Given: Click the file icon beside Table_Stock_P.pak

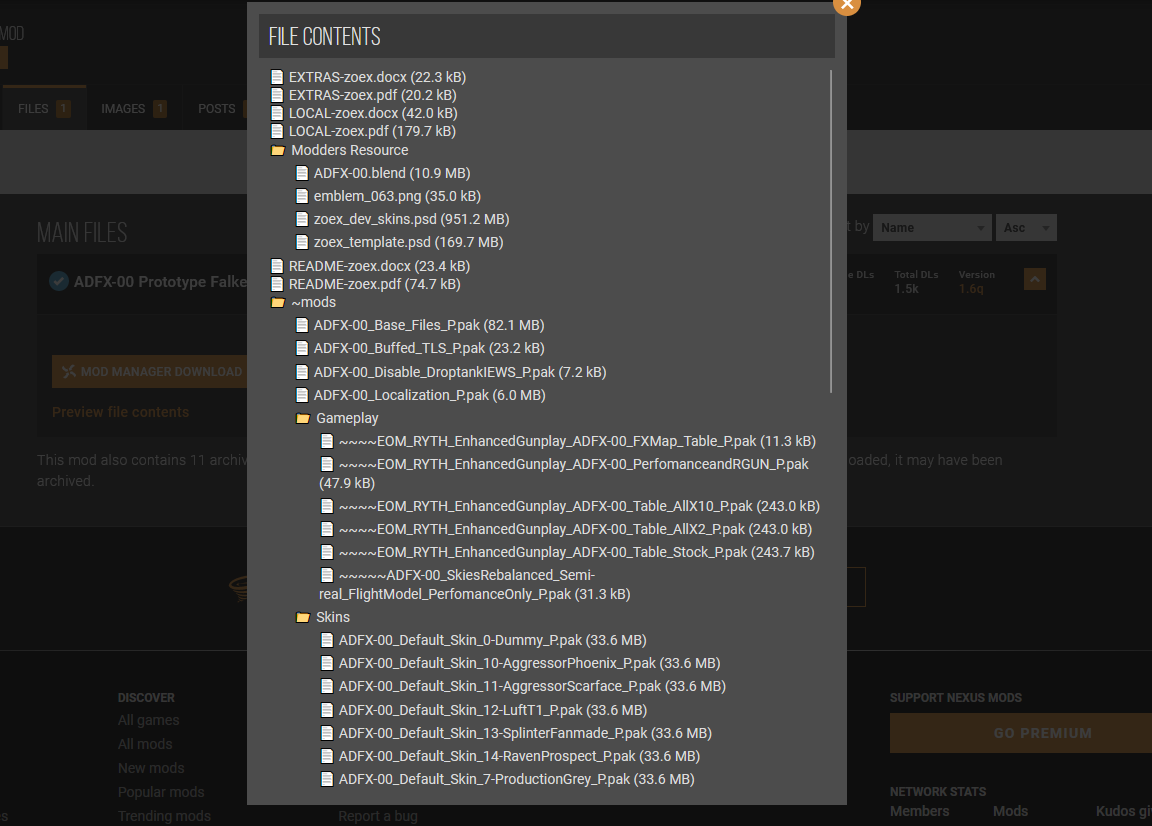Looking at the screenshot, I should [327, 552].
